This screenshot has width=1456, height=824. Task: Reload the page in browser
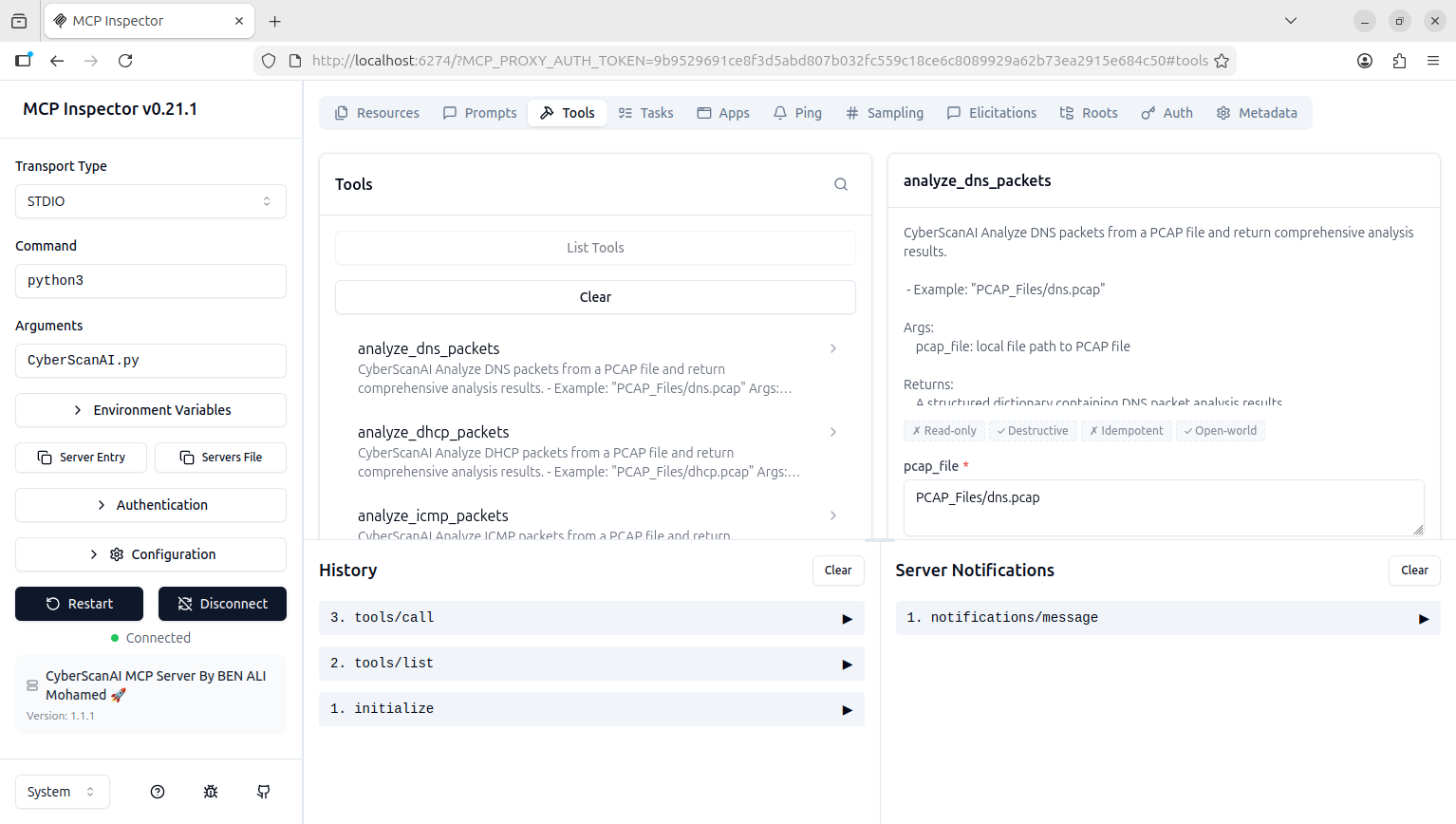(x=125, y=61)
